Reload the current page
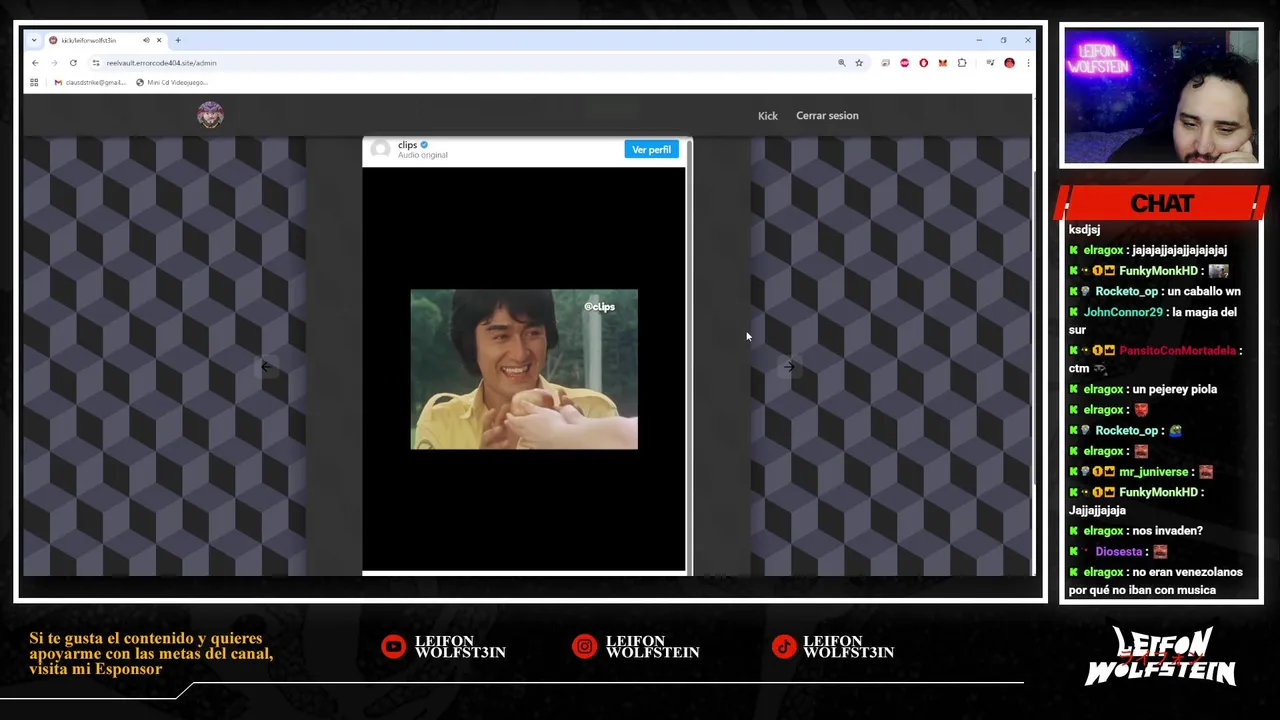The height and width of the screenshot is (720, 1280). pos(73,63)
